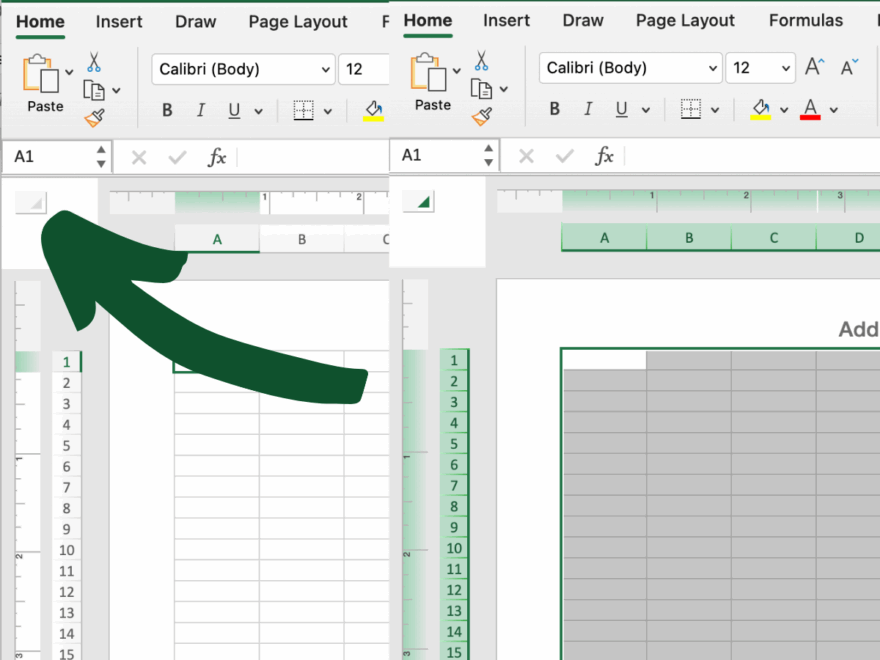Viewport: 880px width, 660px height.
Task: Open the Insert Function fx icon
Action: pyautogui.click(x=605, y=156)
